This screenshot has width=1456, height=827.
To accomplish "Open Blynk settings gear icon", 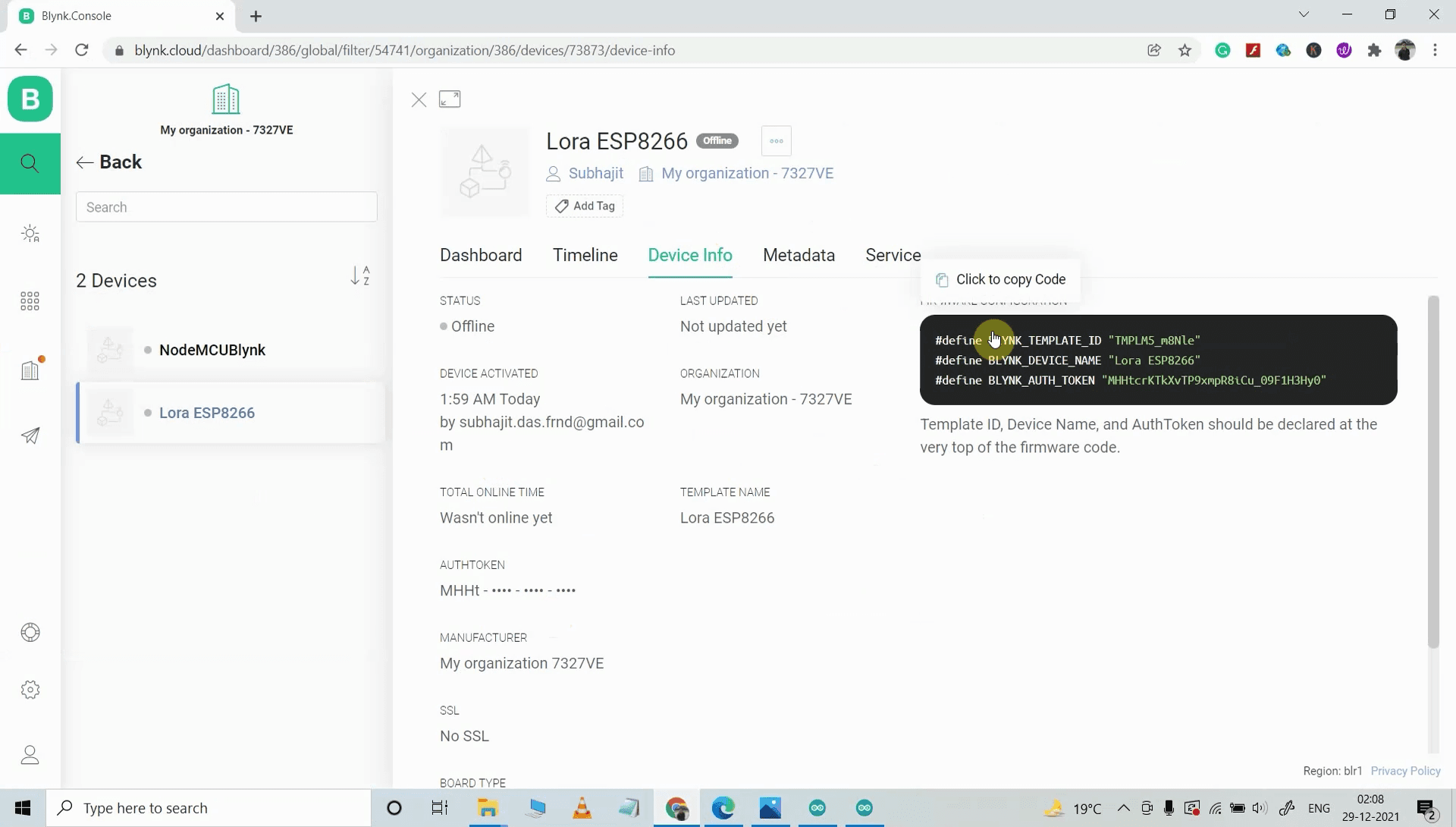I will pyautogui.click(x=30, y=689).
